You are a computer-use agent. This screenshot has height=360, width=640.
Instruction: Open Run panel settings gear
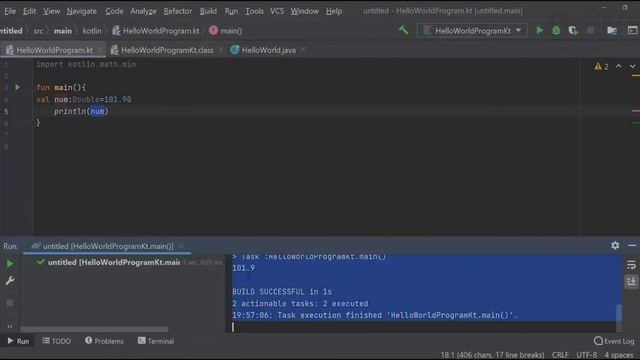(615, 245)
